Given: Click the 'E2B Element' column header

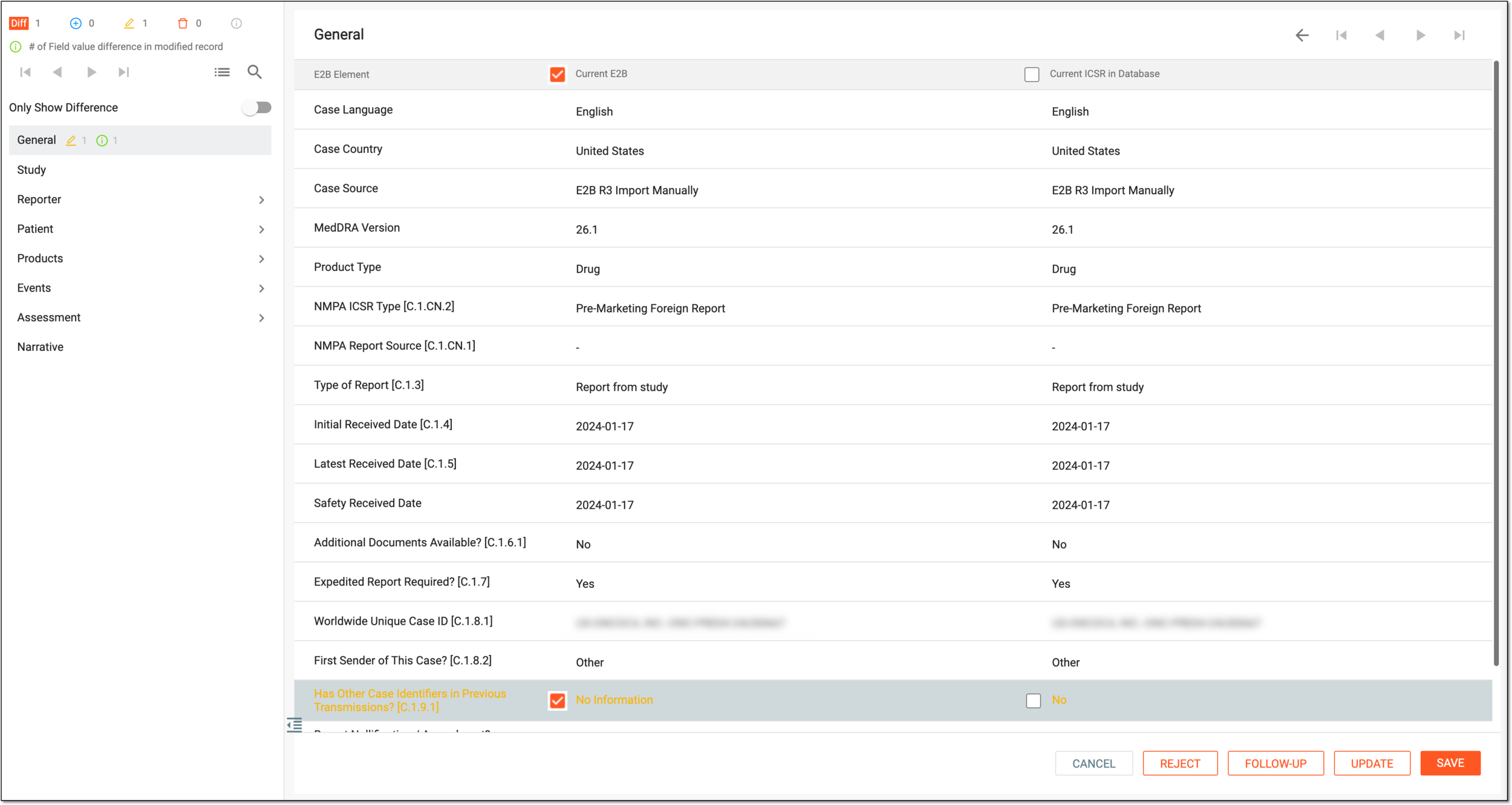Looking at the screenshot, I should (x=341, y=74).
